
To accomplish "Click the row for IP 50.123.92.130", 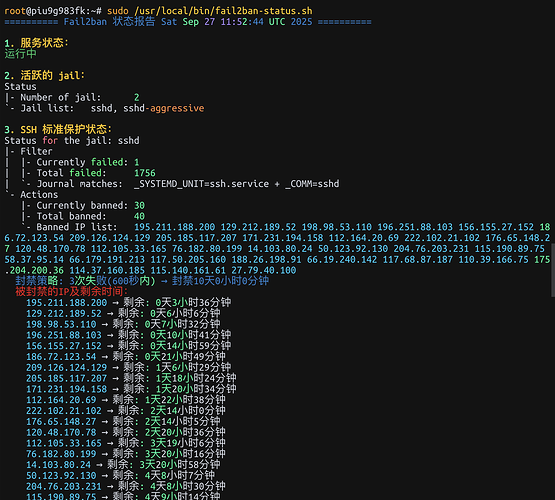I will (120, 476).
